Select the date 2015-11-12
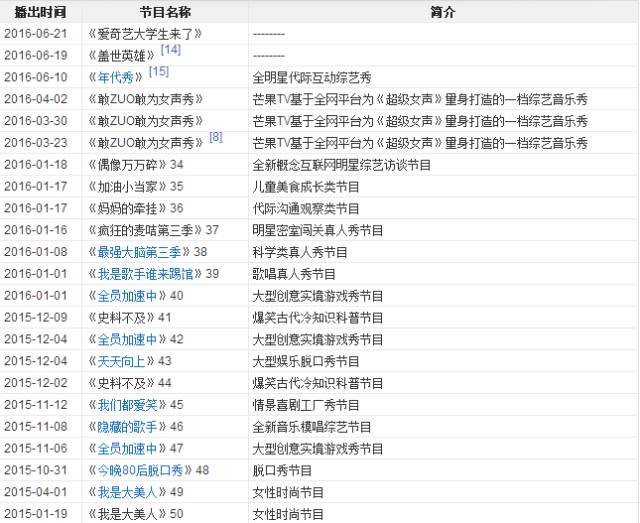 36,405
